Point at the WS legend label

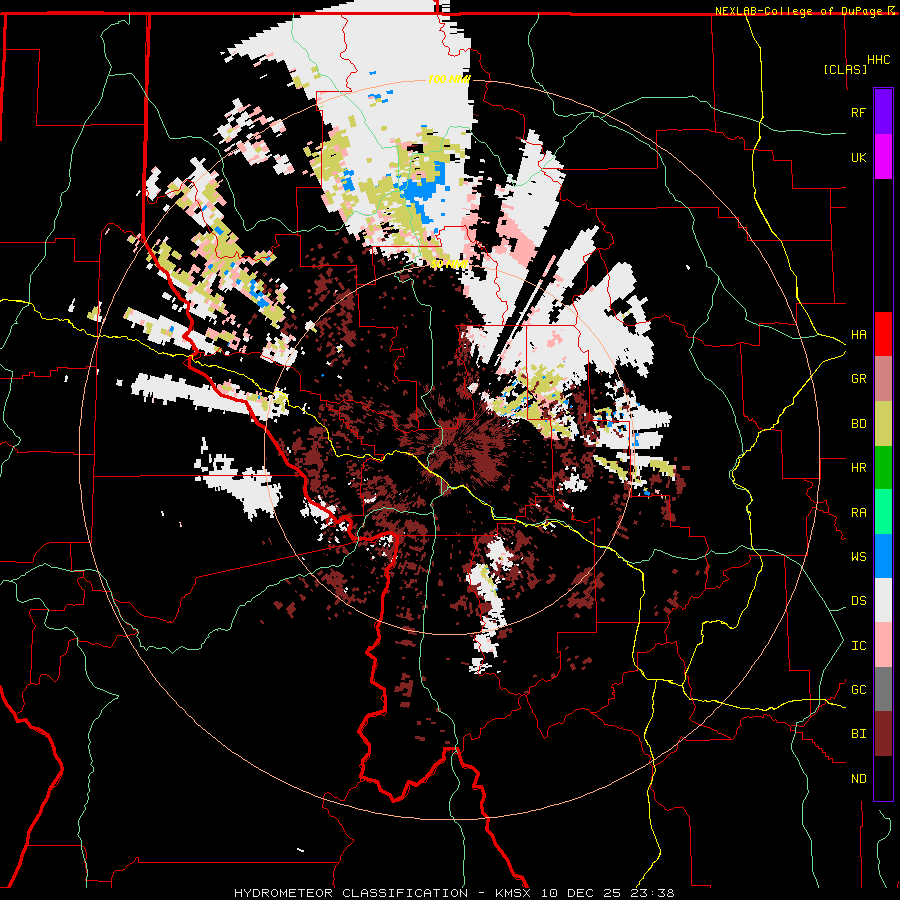tap(858, 557)
